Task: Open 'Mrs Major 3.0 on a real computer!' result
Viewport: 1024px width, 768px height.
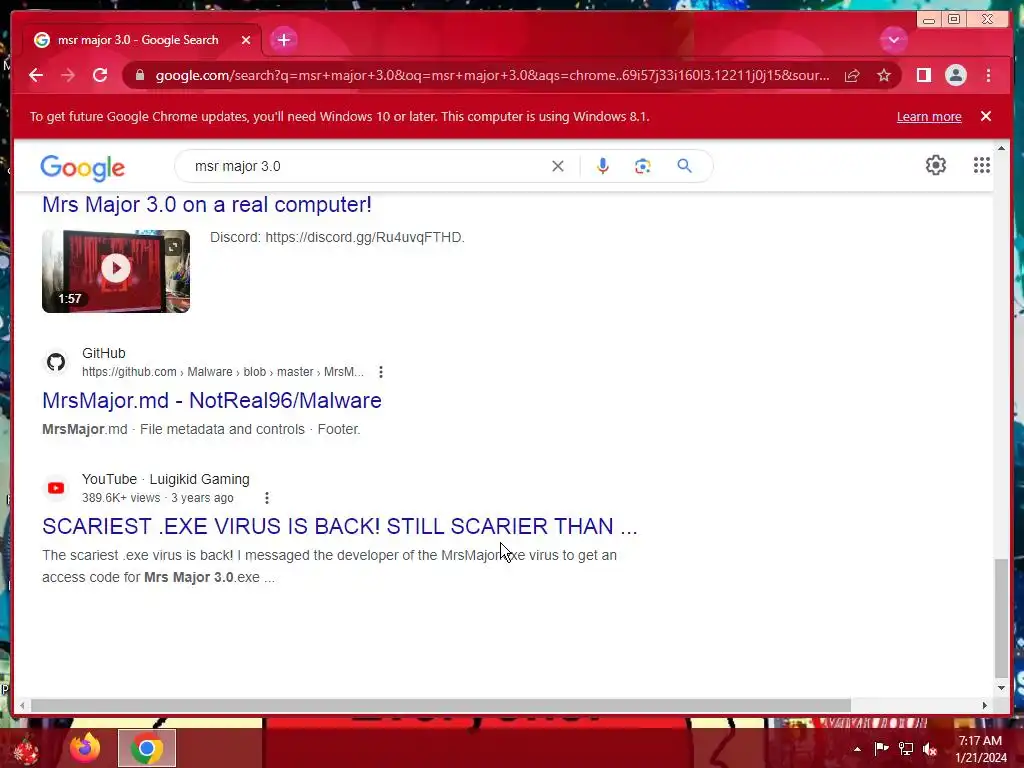Action: 207,204
